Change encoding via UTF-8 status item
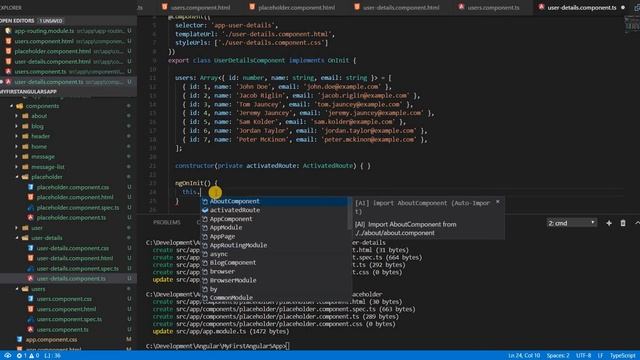This screenshot has width=640, height=360. 583,356
